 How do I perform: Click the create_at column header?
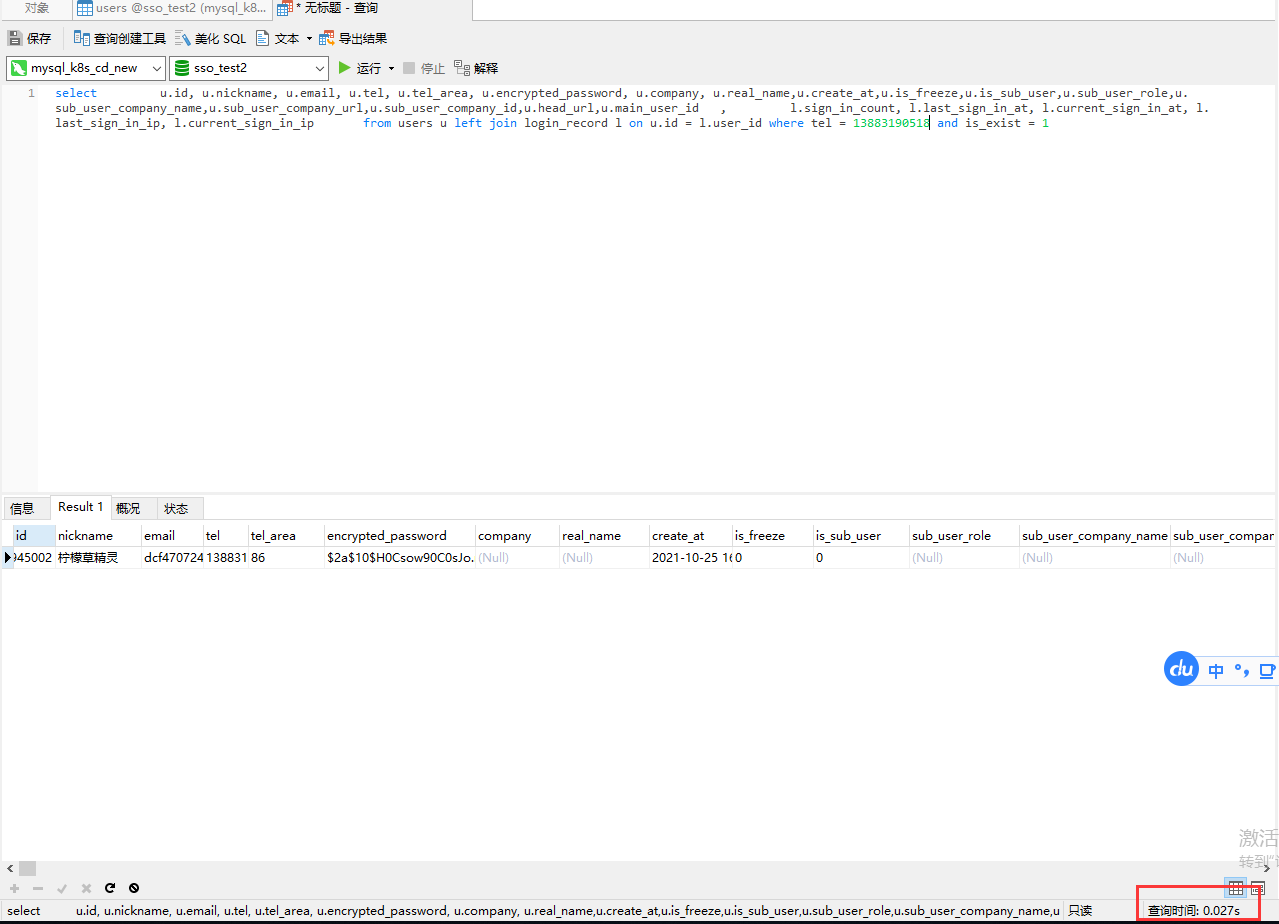click(x=678, y=536)
